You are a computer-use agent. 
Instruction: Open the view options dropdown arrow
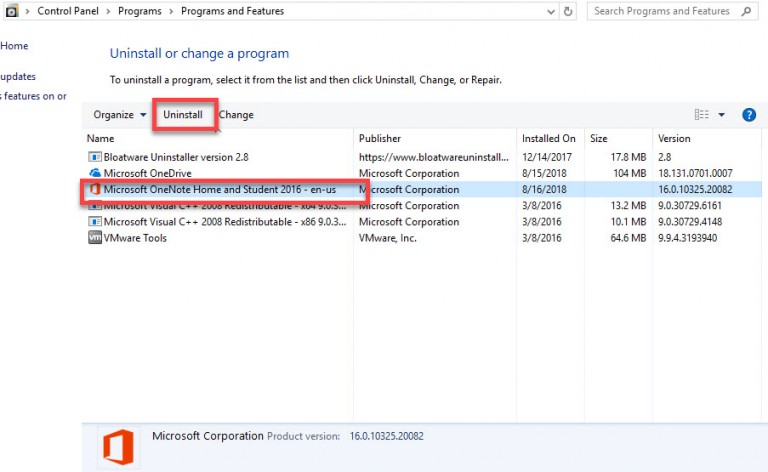tap(721, 115)
